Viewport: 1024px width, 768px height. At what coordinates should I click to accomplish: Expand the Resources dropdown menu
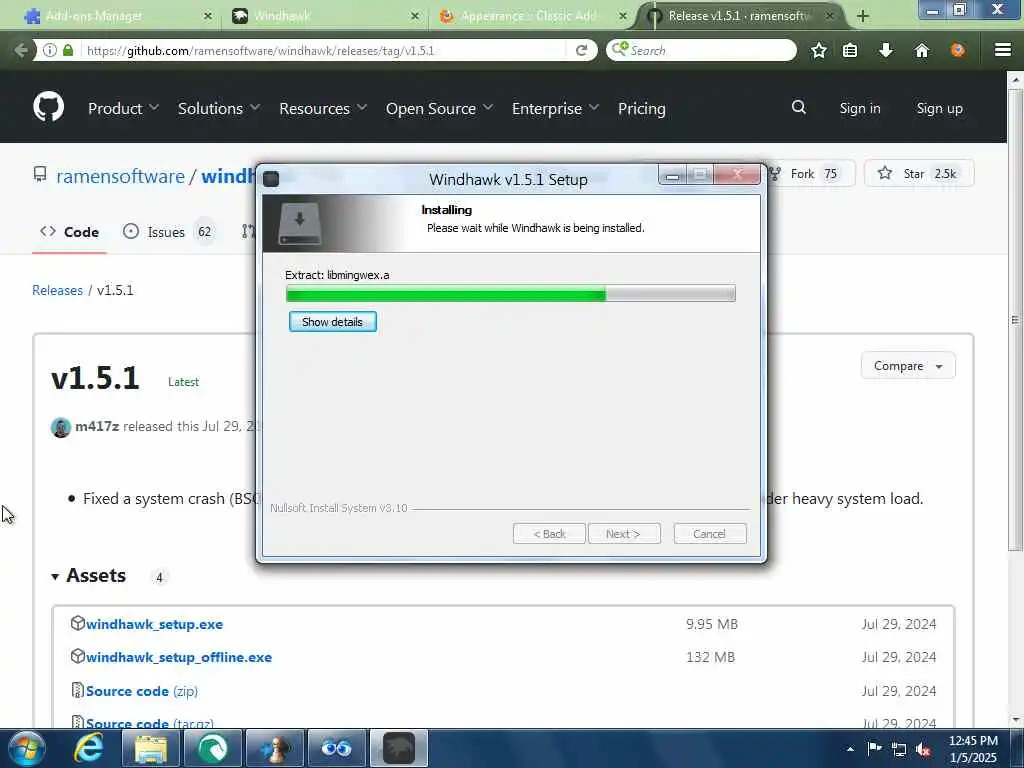pos(323,108)
